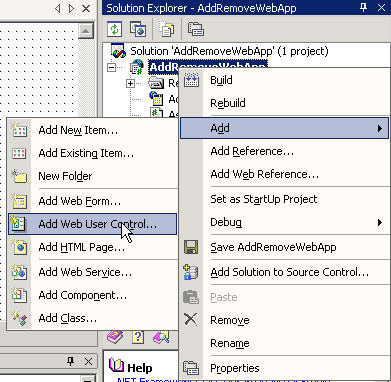Click the Show All Files toolbar icon
The width and height of the screenshot is (391, 382).
[x=167, y=29]
